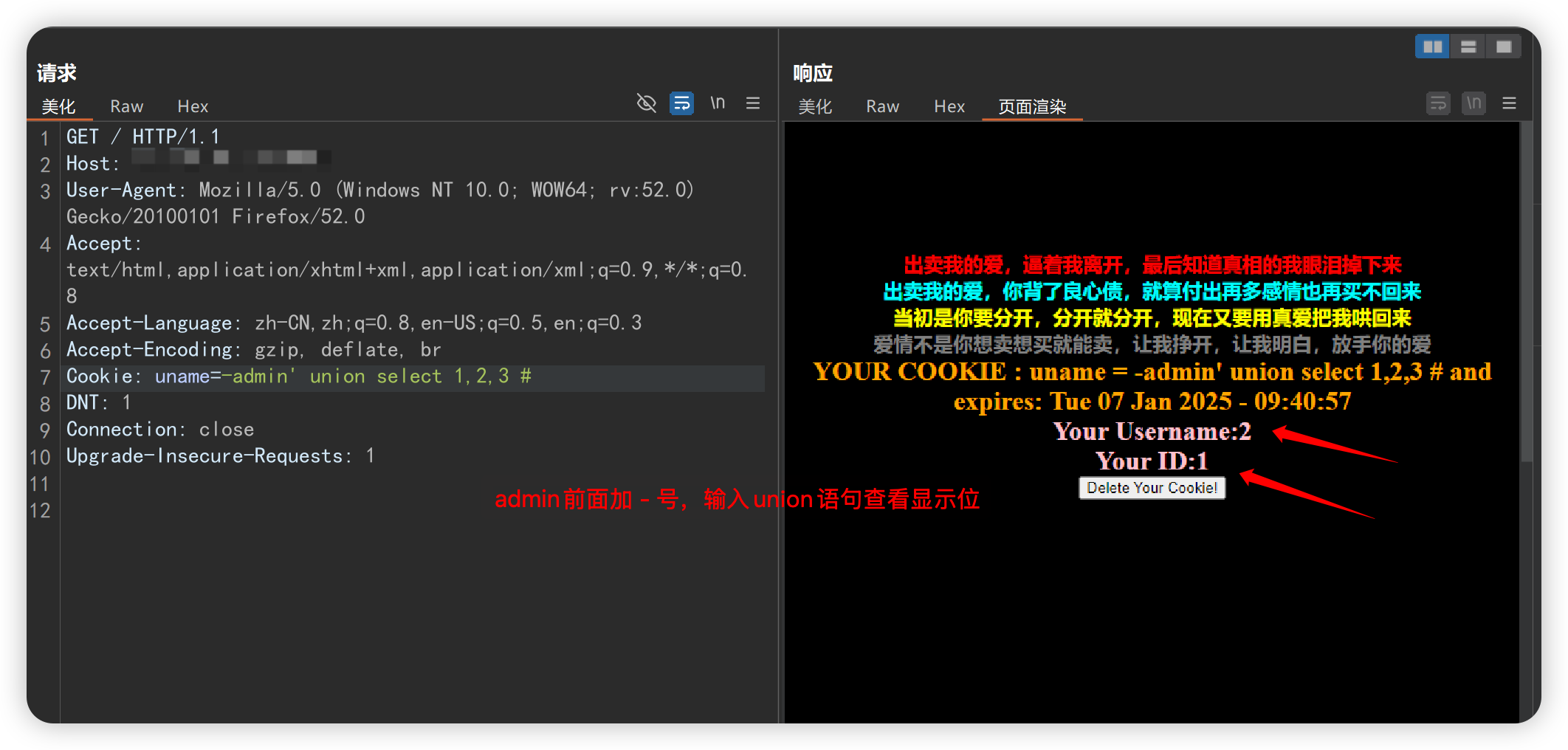Click the Accept-Encoding header line
The image size is (1568, 750).
tap(254, 349)
